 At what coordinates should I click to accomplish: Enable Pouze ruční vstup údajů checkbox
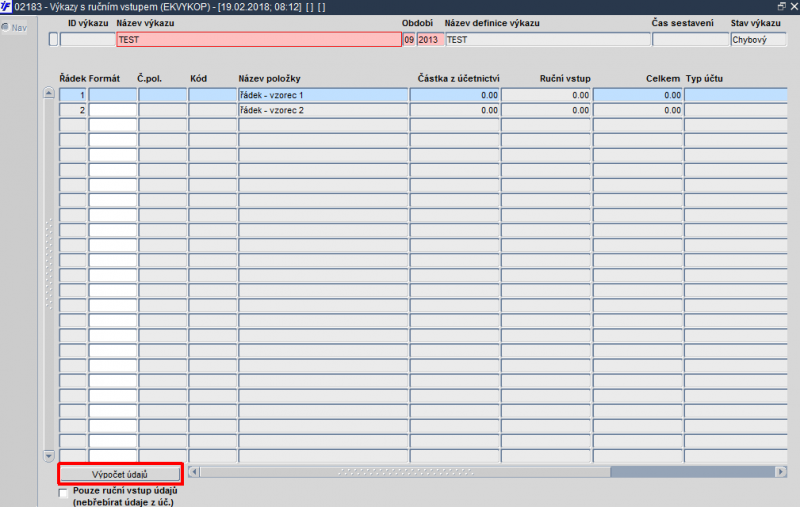click(x=63, y=493)
